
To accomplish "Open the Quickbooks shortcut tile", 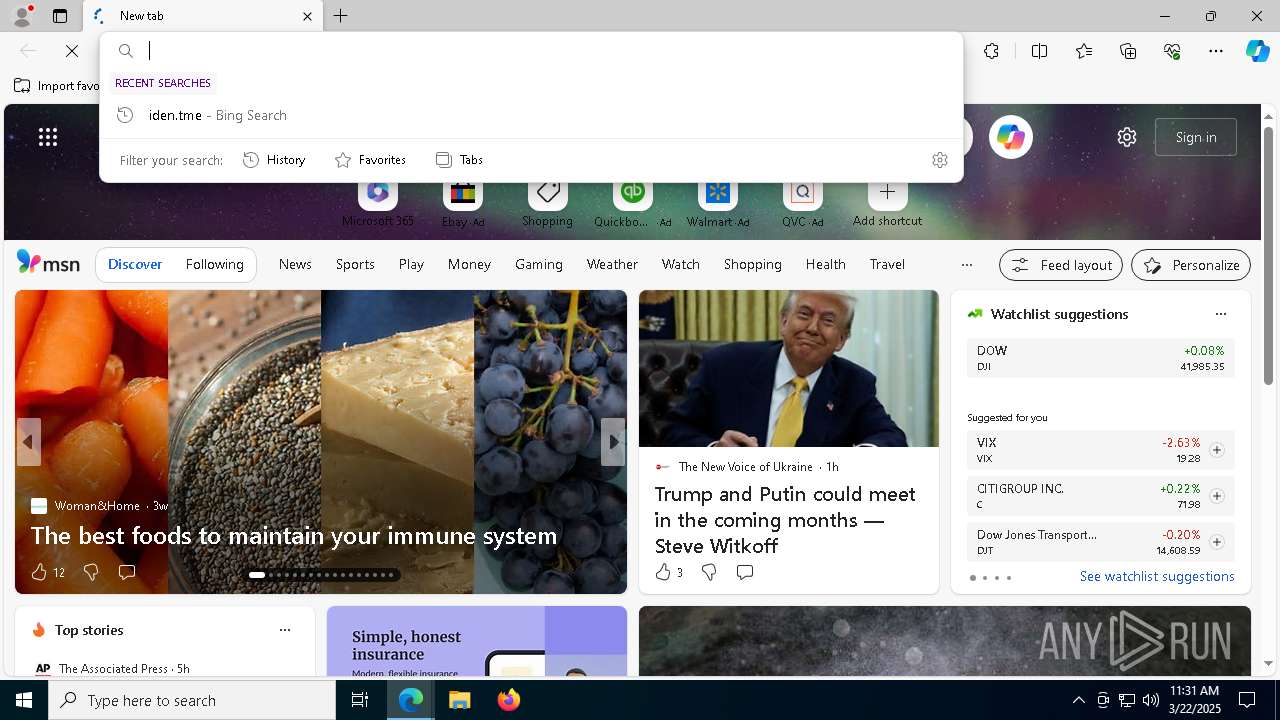I will [632, 202].
